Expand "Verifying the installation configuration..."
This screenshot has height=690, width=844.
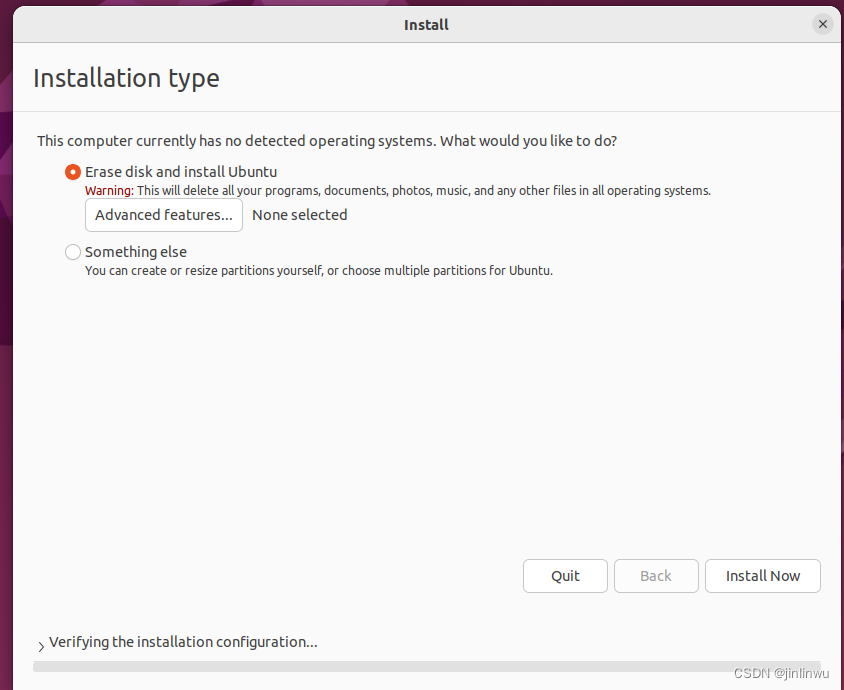point(184,642)
